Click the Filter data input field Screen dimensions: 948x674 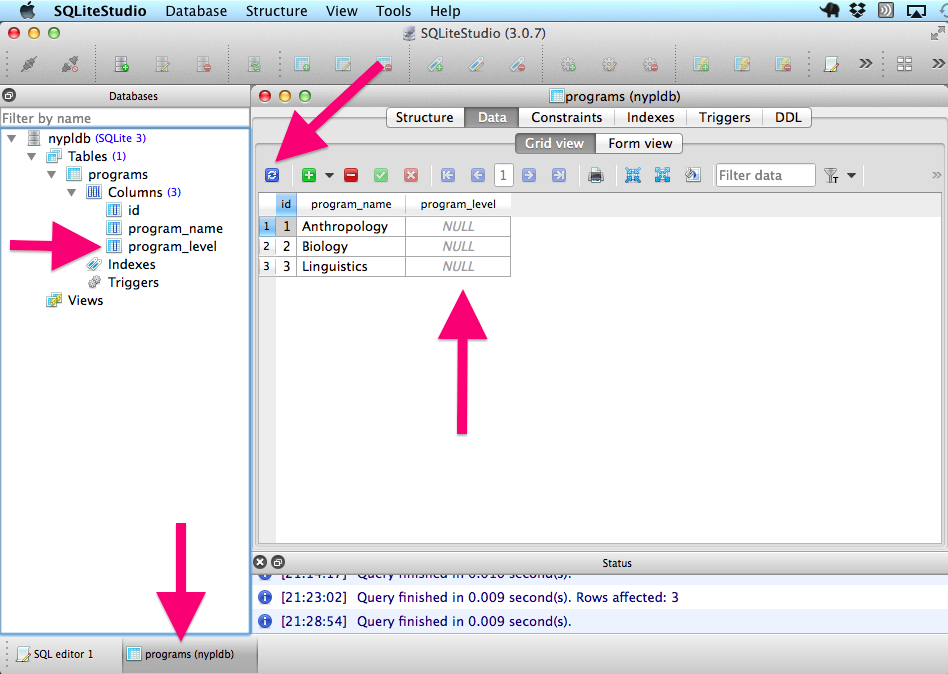765,176
